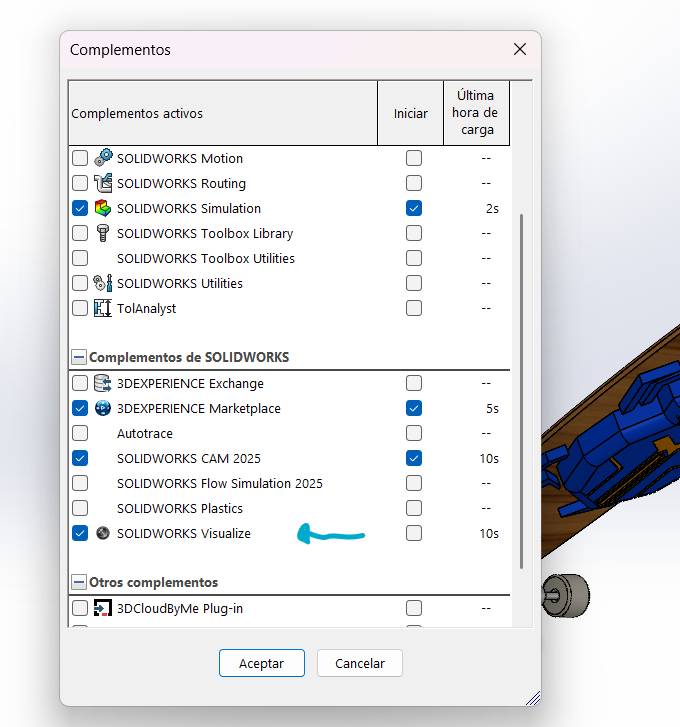Enable Iniciar checkbox for Flow Simulation 2025
Image resolution: width=680 pixels, height=727 pixels.
pyautogui.click(x=414, y=484)
